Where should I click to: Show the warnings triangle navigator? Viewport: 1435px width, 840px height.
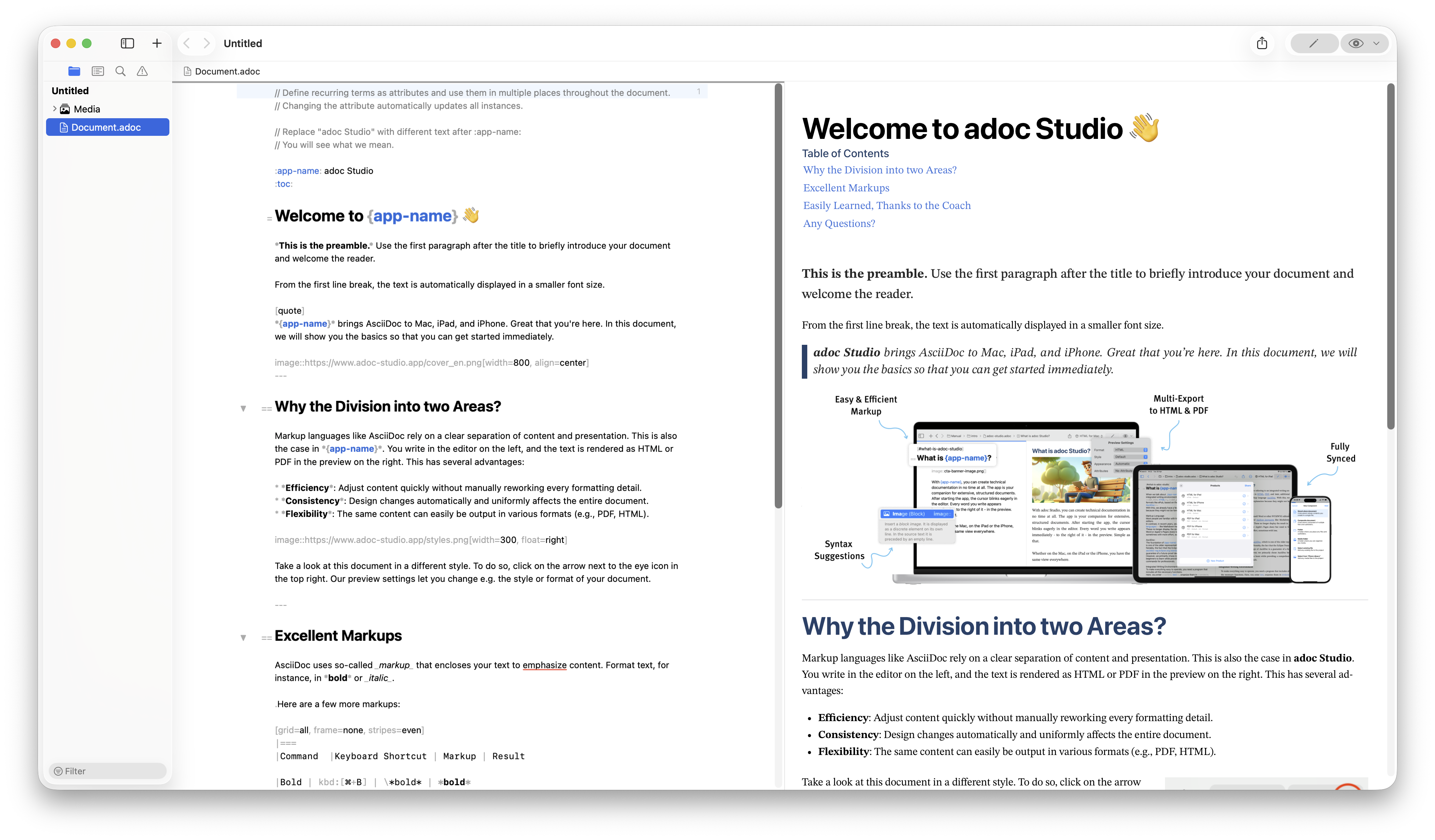pos(142,71)
